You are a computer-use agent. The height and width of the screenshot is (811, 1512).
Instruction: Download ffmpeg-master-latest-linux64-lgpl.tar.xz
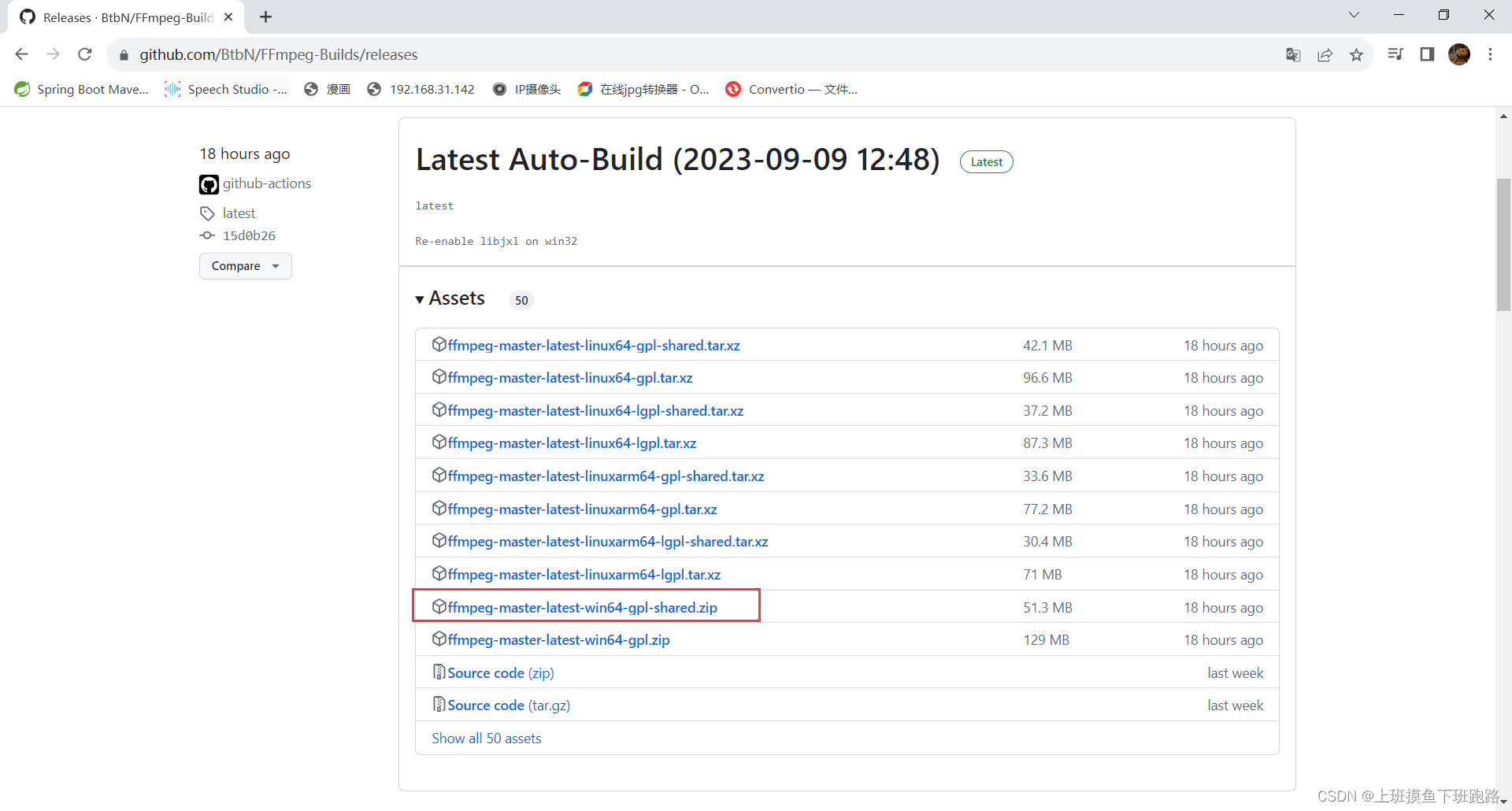click(572, 443)
